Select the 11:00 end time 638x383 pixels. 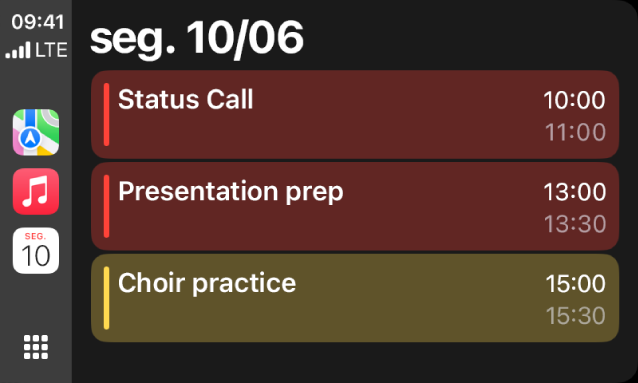pos(575,132)
